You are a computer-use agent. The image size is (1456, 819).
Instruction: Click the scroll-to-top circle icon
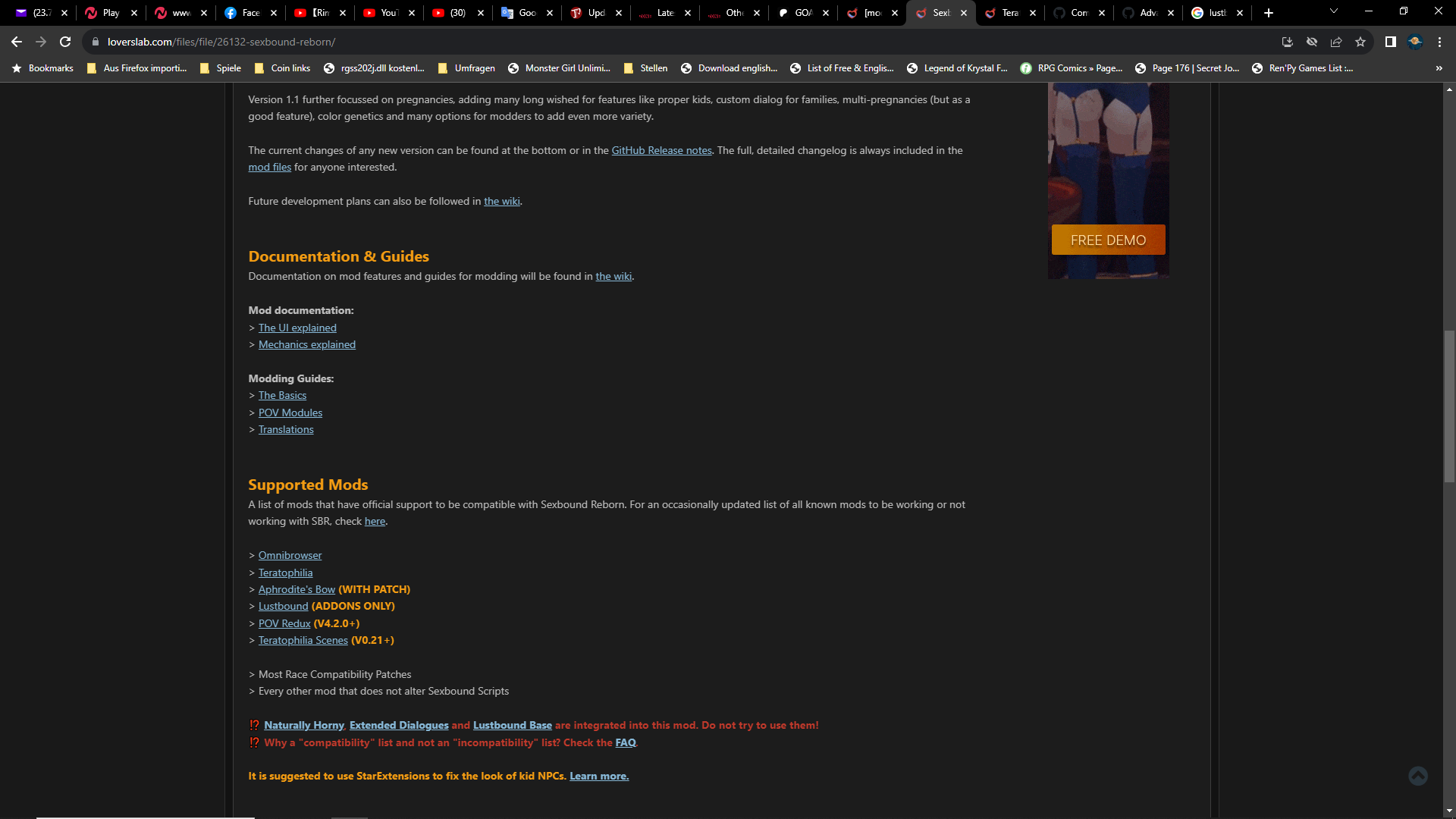click(x=1419, y=776)
